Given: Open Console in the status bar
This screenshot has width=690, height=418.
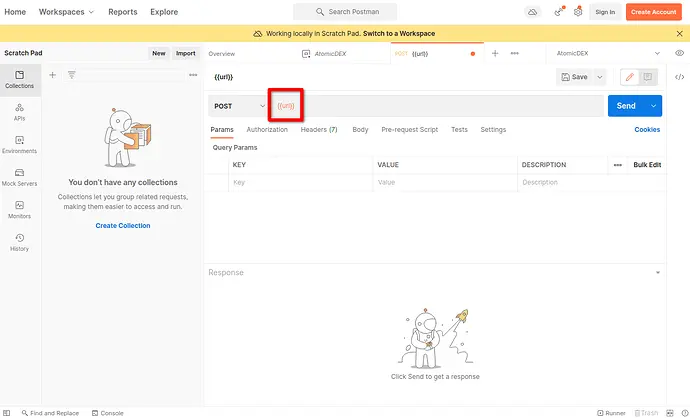Looking at the screenshot, I should 107,412.
